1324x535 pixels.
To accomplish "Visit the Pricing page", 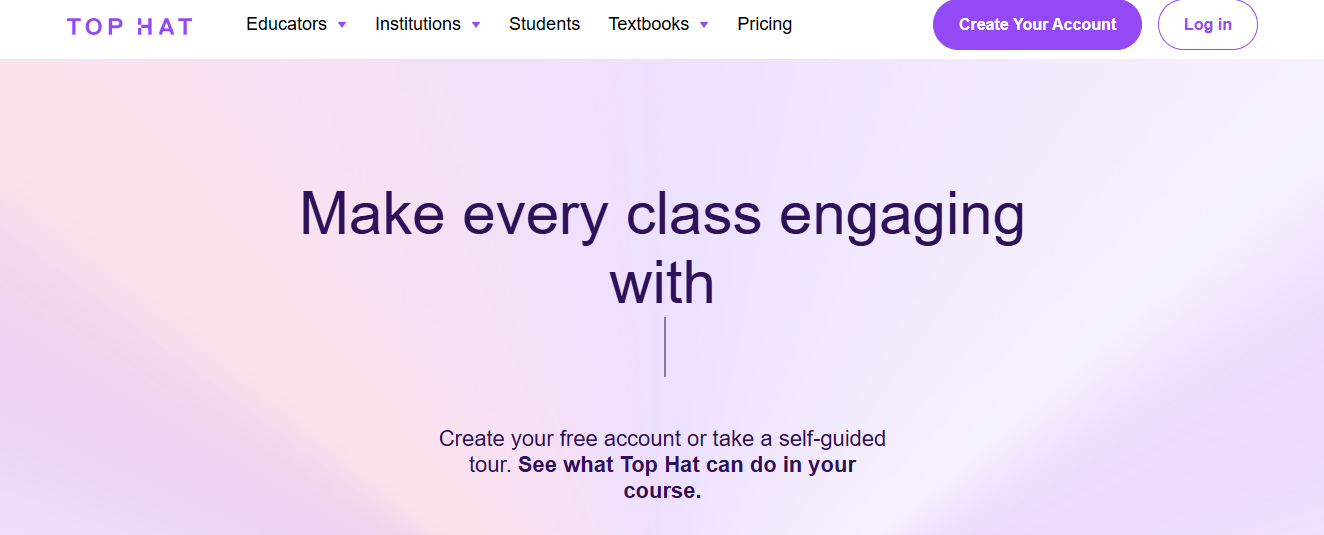I will [765, 24].
